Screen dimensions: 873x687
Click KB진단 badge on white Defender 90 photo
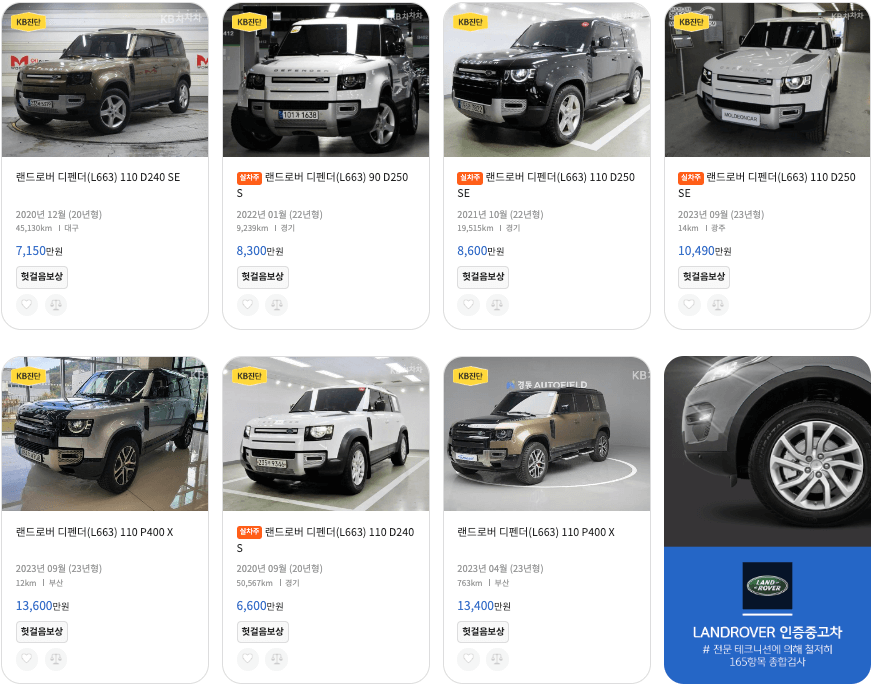click(249, 22)
